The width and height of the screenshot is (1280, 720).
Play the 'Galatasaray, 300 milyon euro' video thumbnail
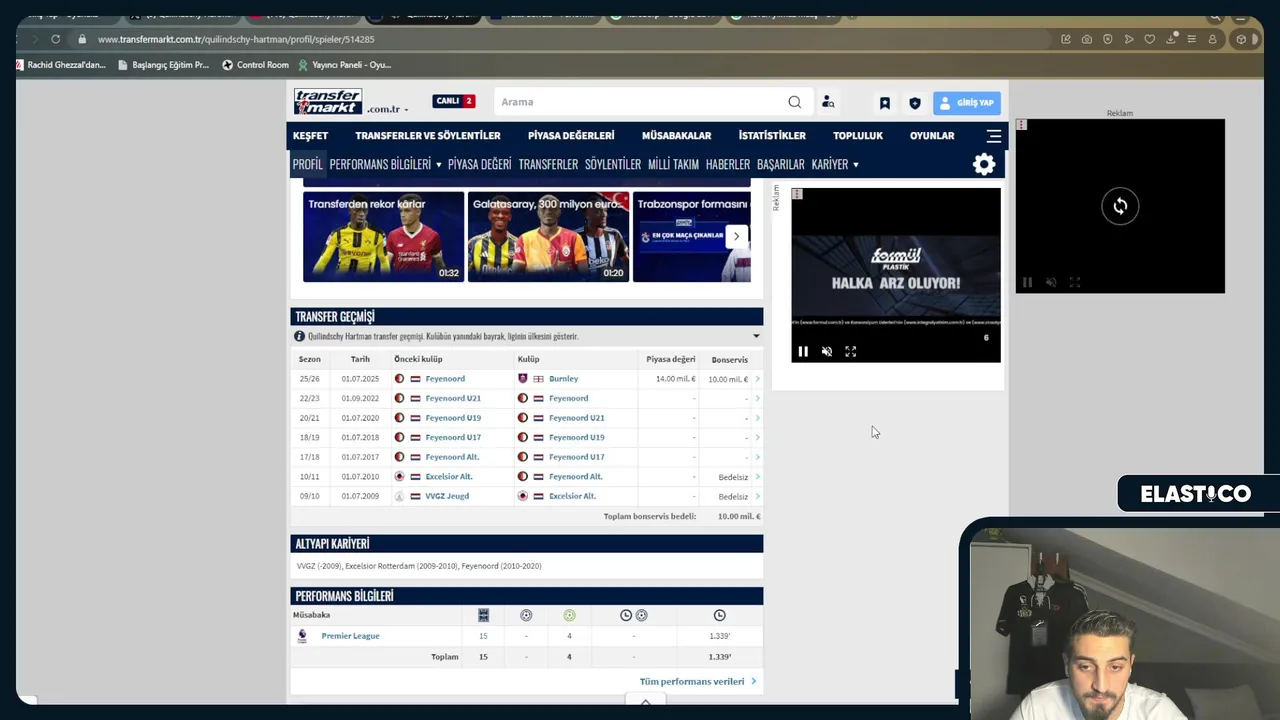tap(548, 236)
